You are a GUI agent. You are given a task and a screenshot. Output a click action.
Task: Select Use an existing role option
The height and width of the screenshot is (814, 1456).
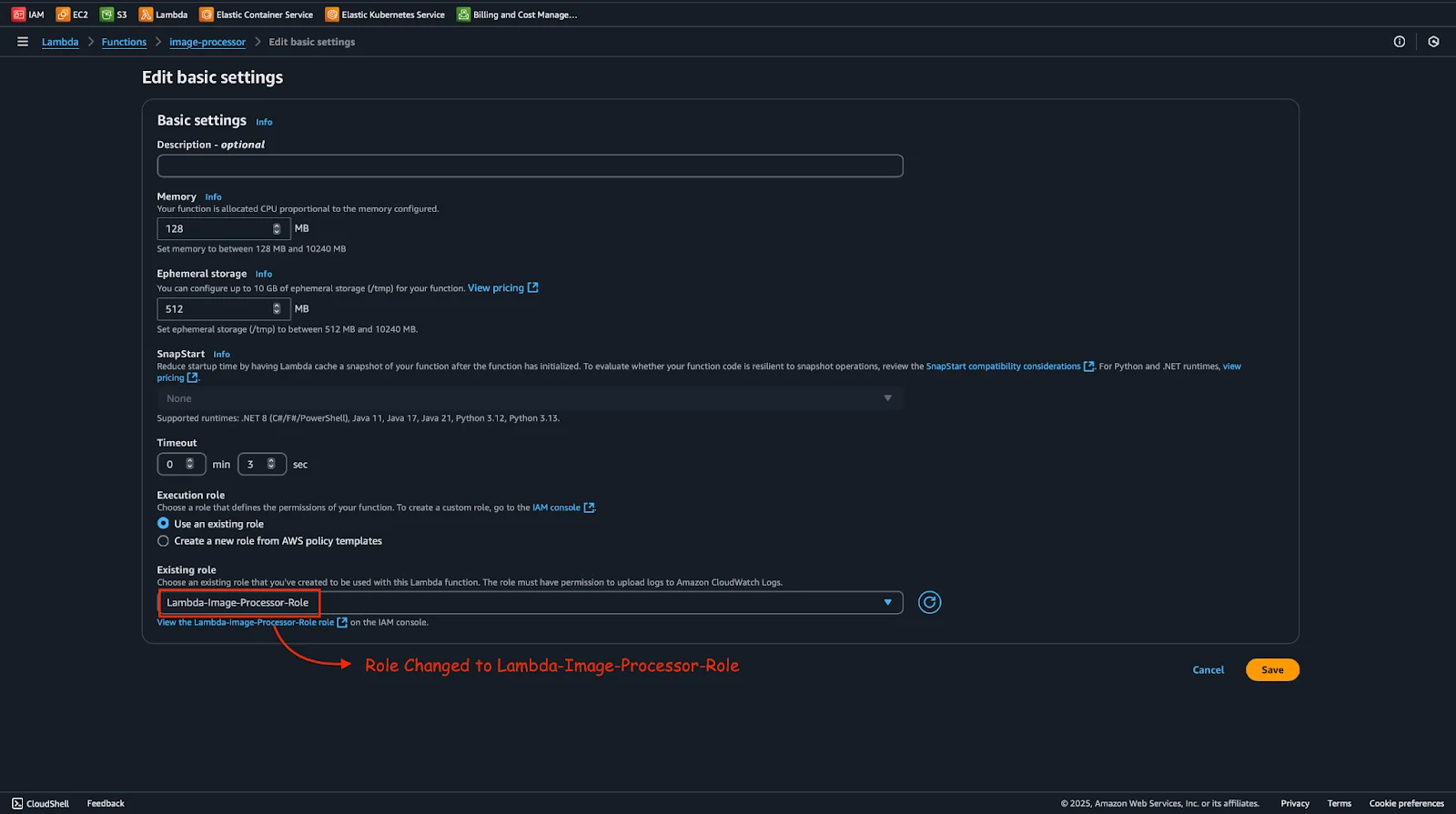tap(163, 523)
